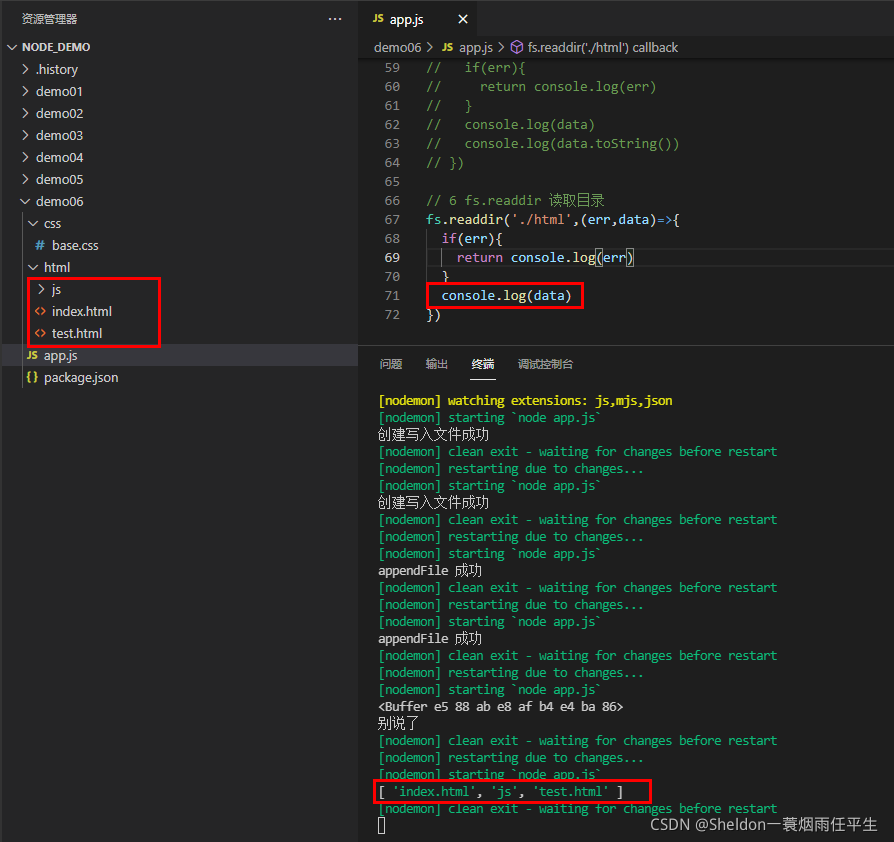Click the 资源管理器 explorer title

tap(49, 19)
